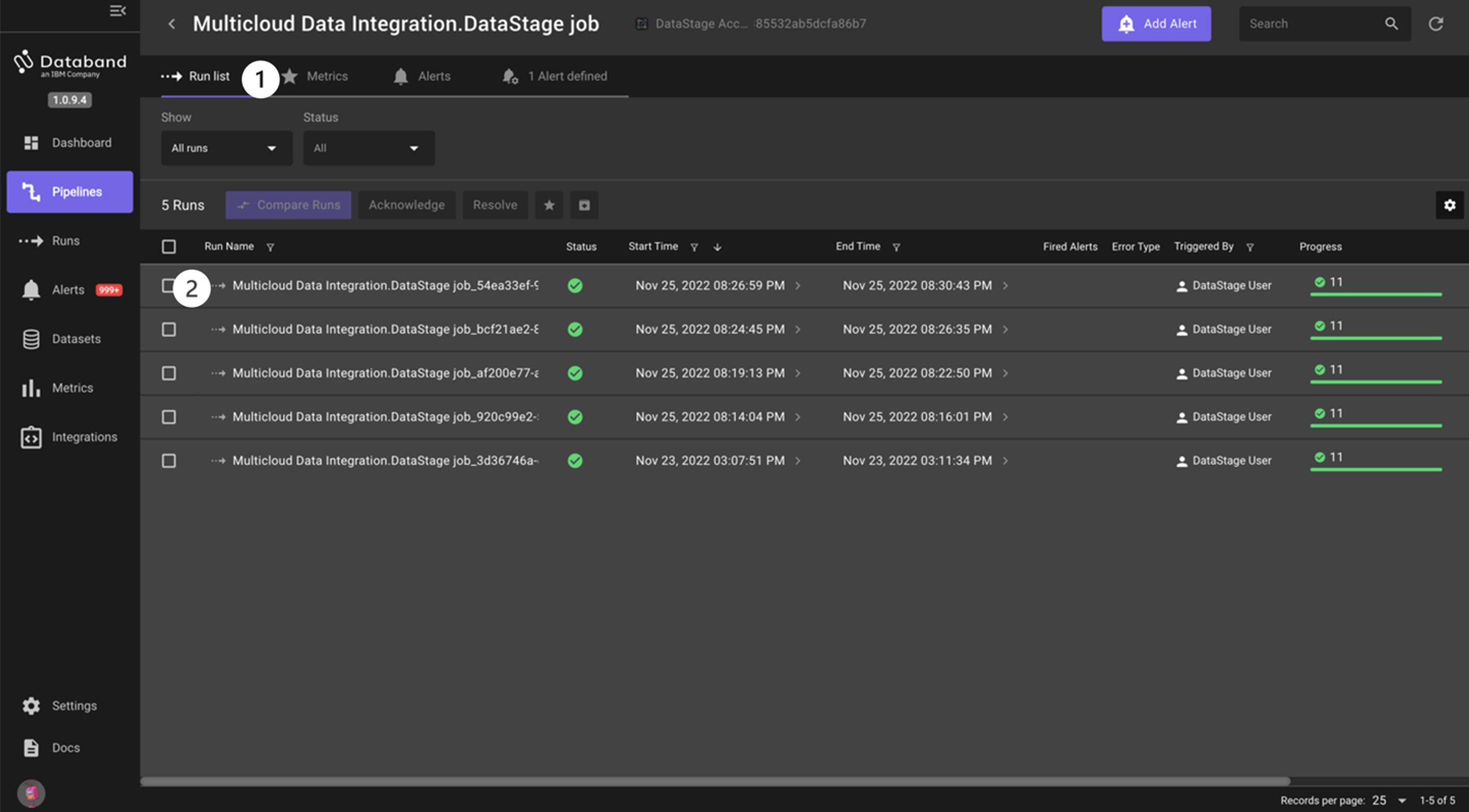Check the job_bcf21ae2 run checkbox
1469x812 pixels.
coord(169,330)
